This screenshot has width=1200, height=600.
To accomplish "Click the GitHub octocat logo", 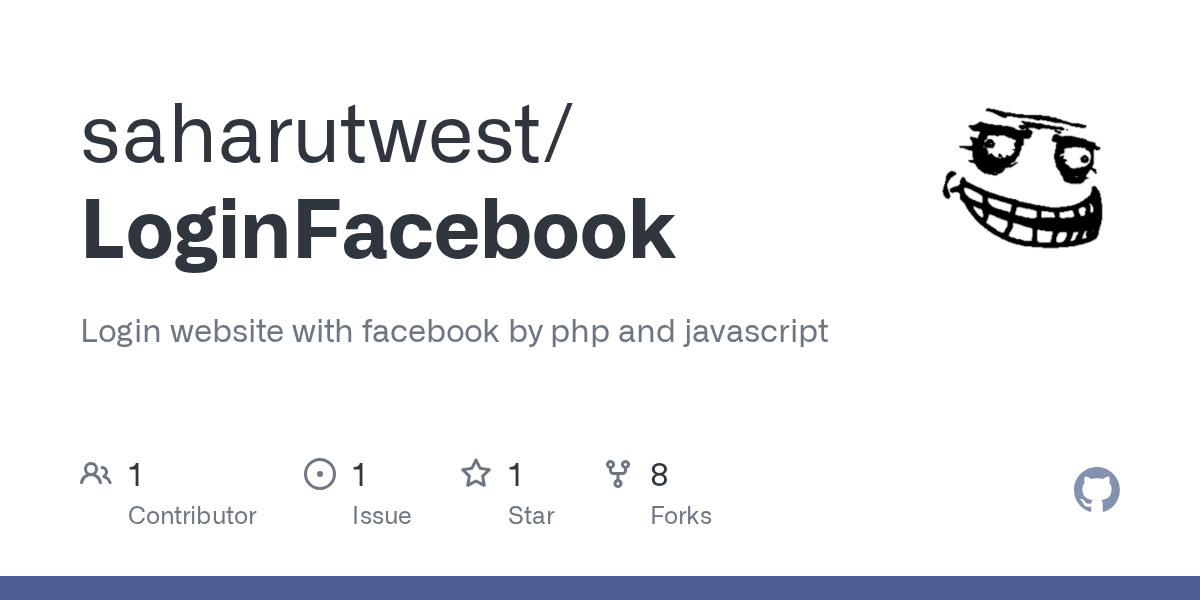I will click(x=1096, y=490).
